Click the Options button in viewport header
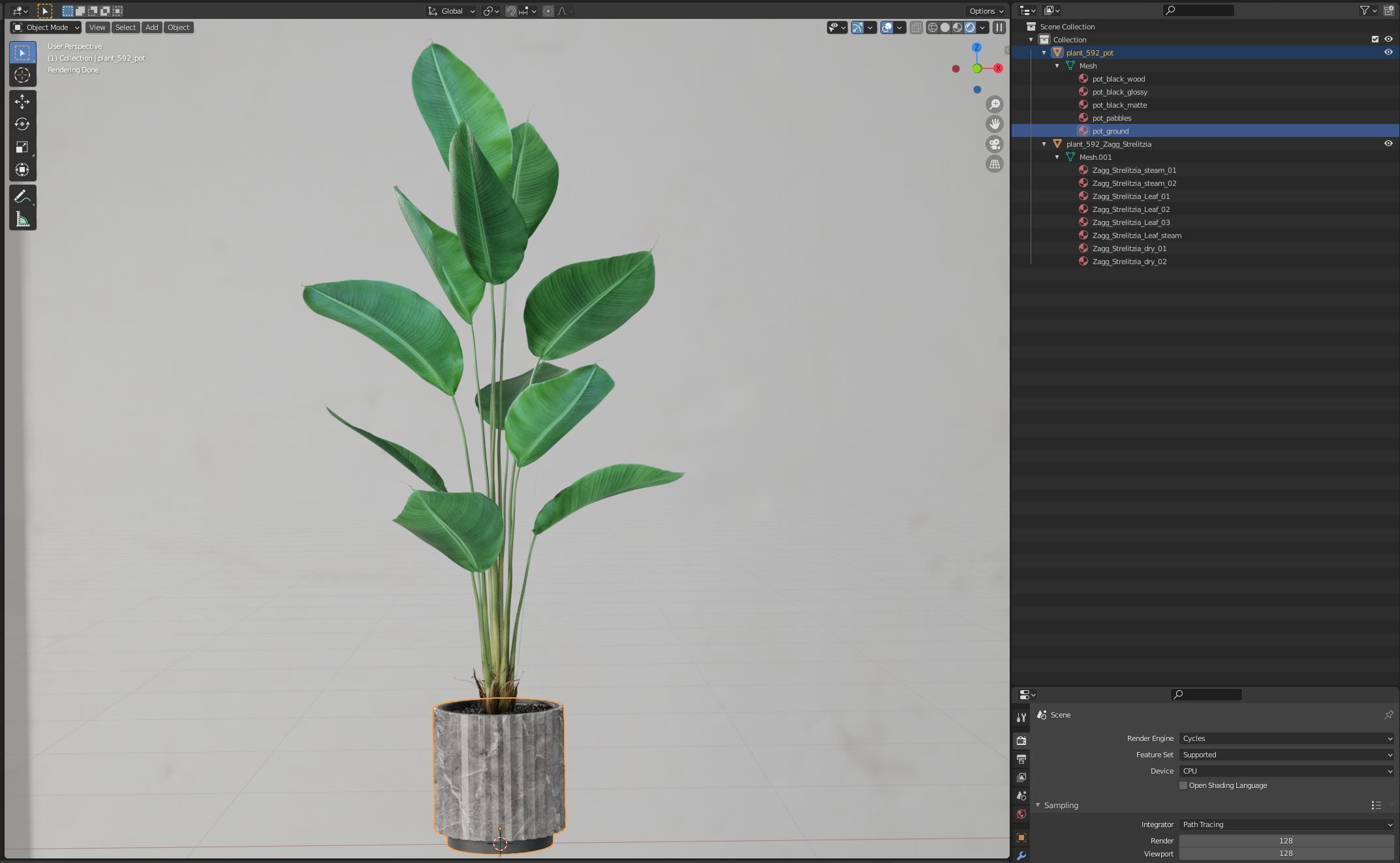1400x863 pixels. 986,11
